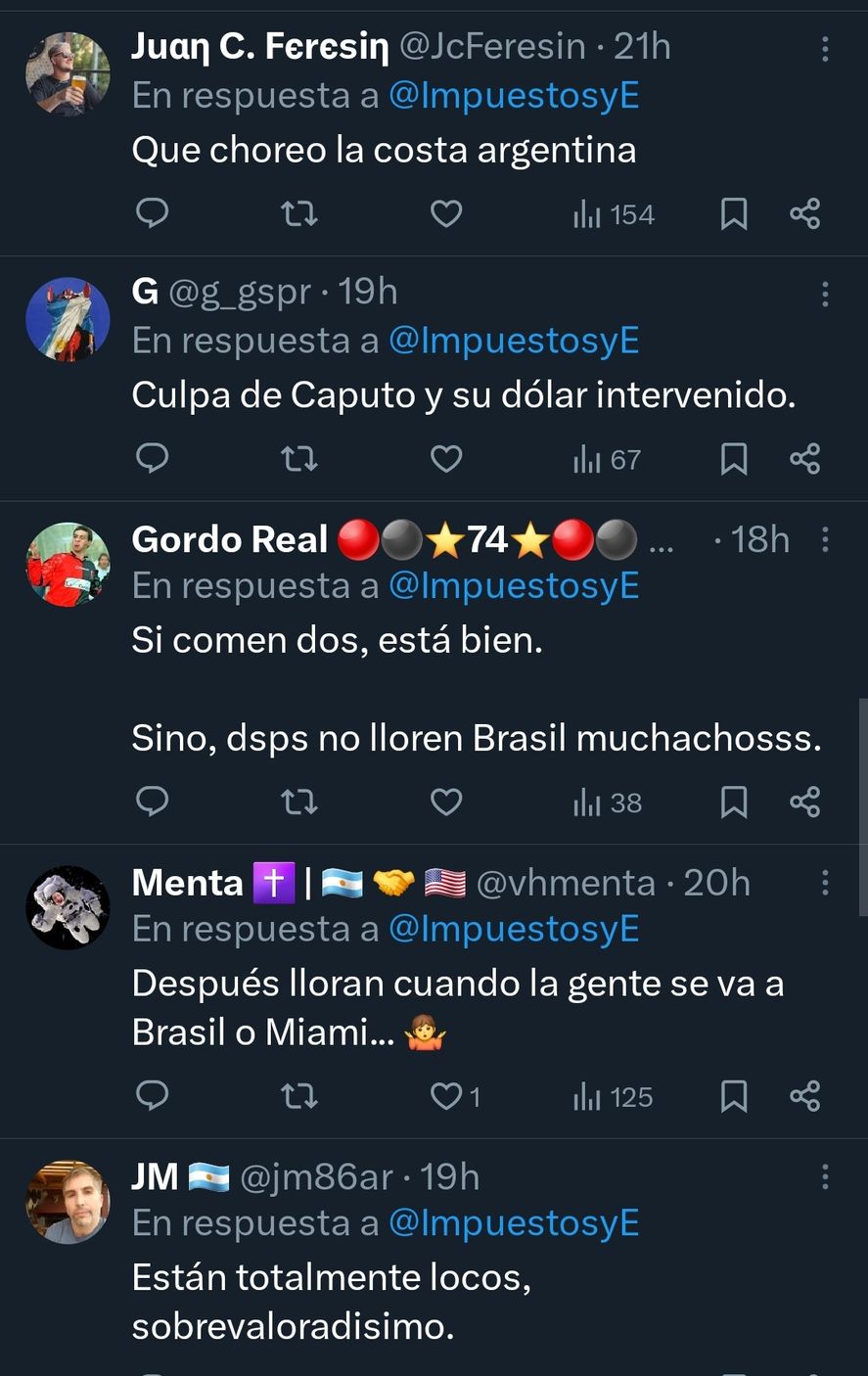Like the tweet about Caputo's dólar
The width and height of the screenshot is (868, 1376).
[446, 458]
